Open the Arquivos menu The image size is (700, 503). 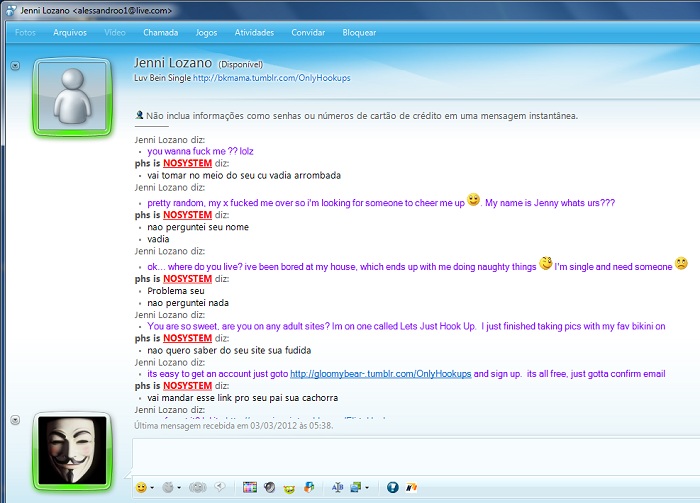click(x=70, y=32)
